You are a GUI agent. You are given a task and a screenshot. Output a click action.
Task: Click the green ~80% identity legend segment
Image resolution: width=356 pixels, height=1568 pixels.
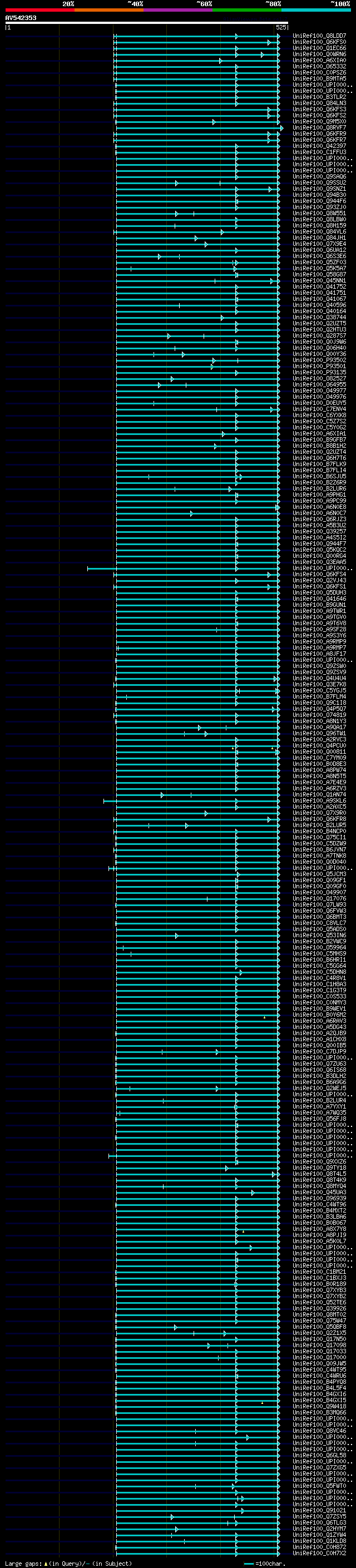tap(247, 10)
